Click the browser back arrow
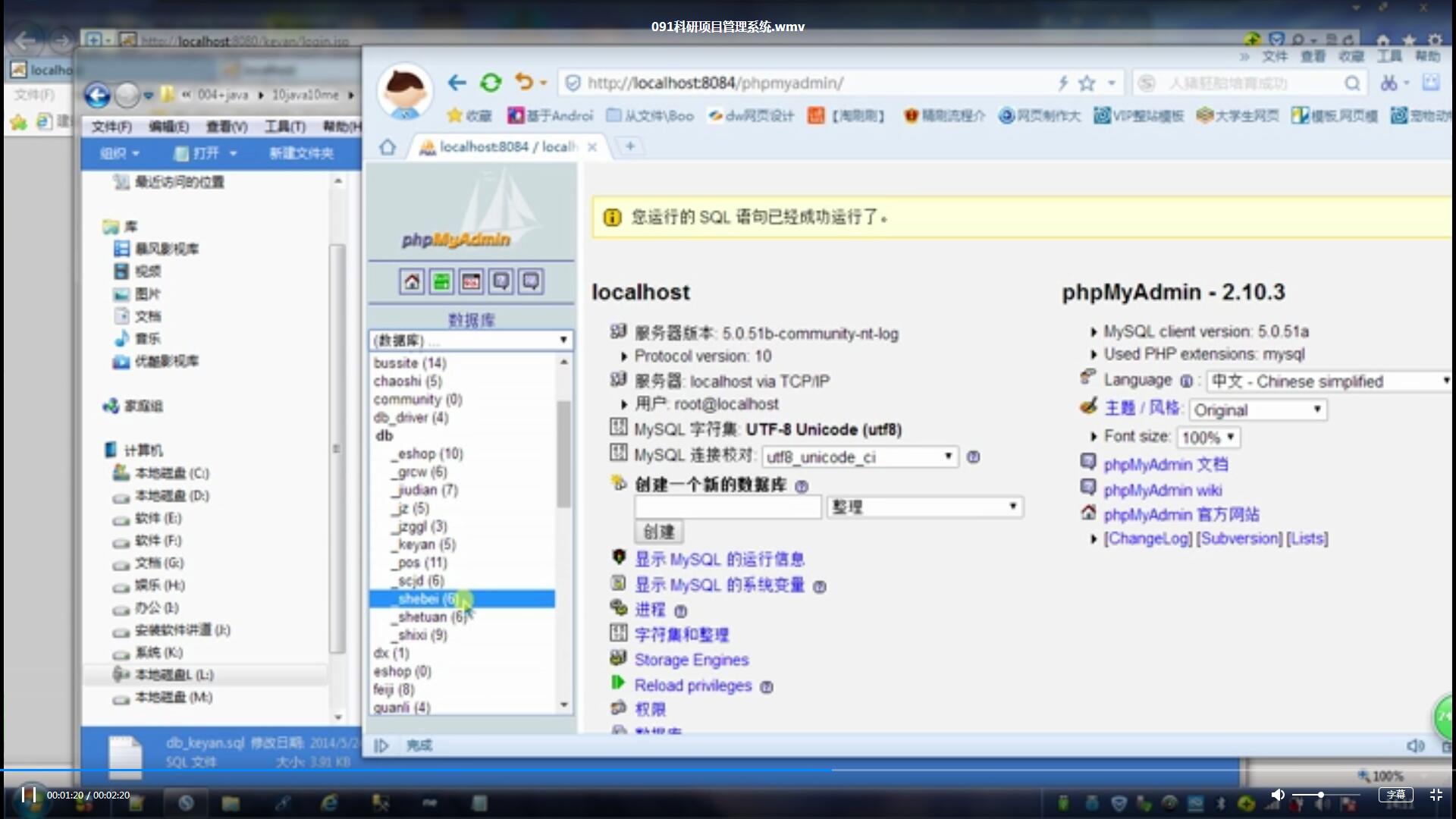 tap(457, 83)
